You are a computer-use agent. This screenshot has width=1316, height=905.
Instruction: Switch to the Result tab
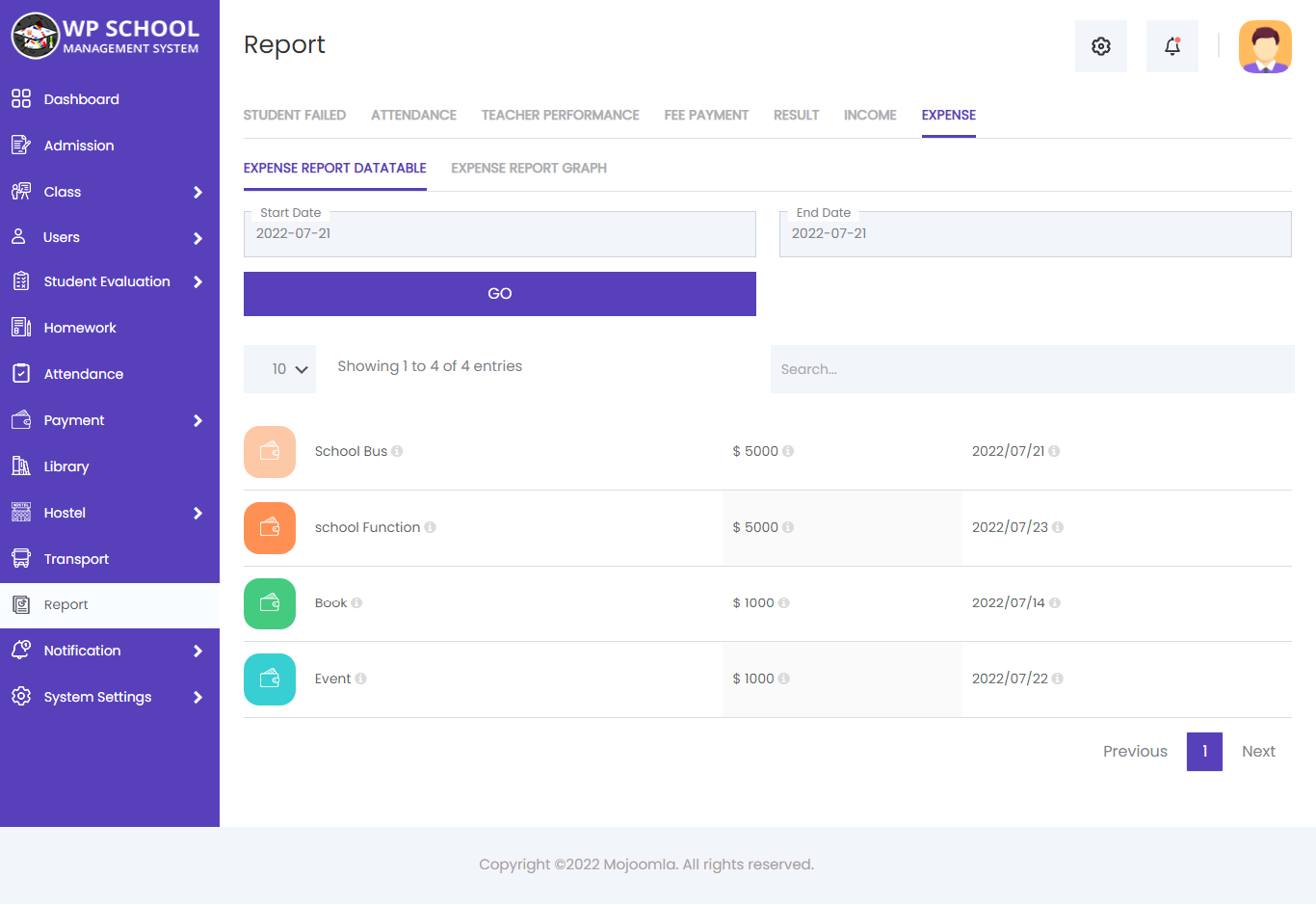point(796,115)
